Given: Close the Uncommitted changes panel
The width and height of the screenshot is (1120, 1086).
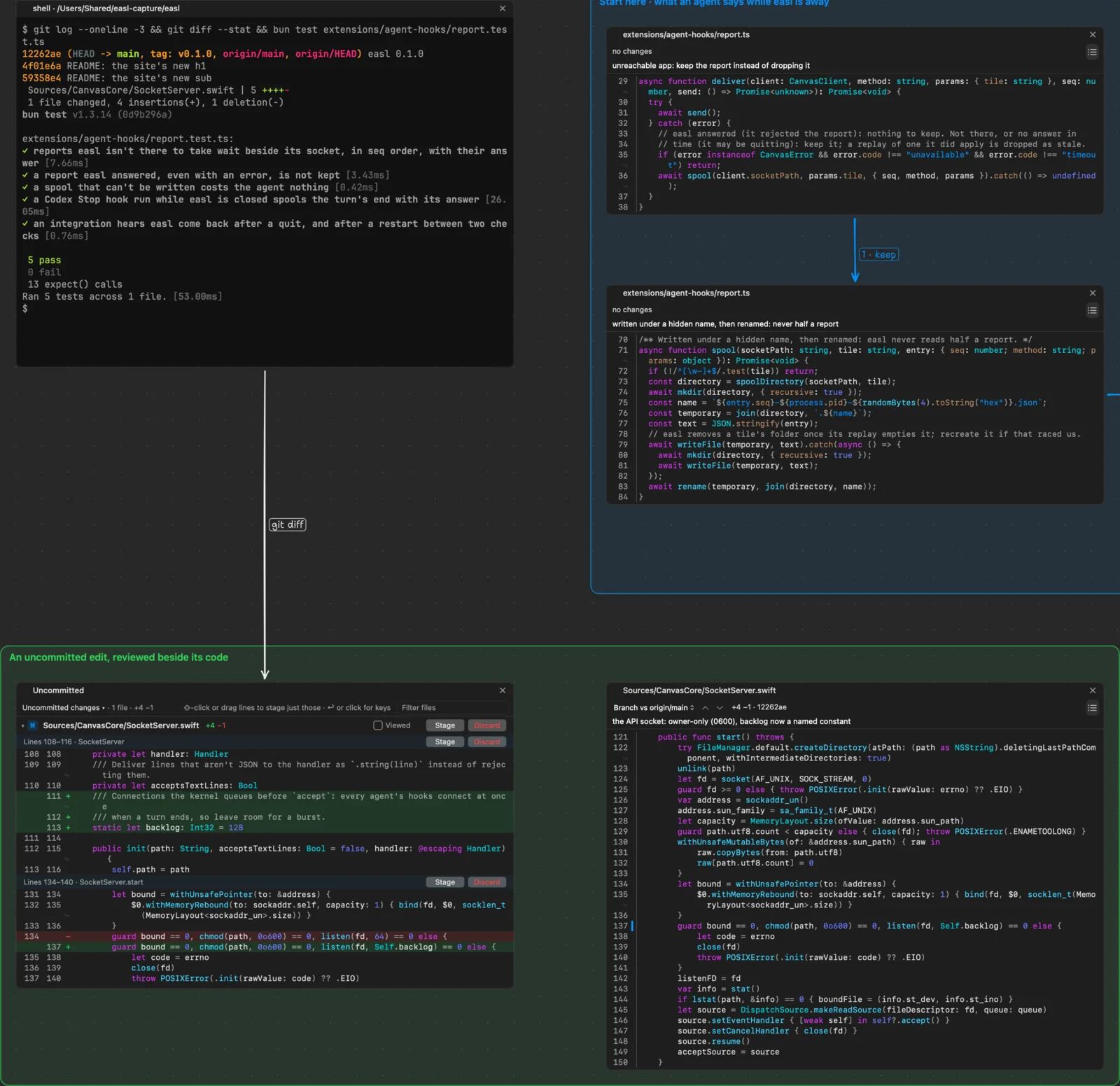Looking at the screenshot, I should point(503,690).
